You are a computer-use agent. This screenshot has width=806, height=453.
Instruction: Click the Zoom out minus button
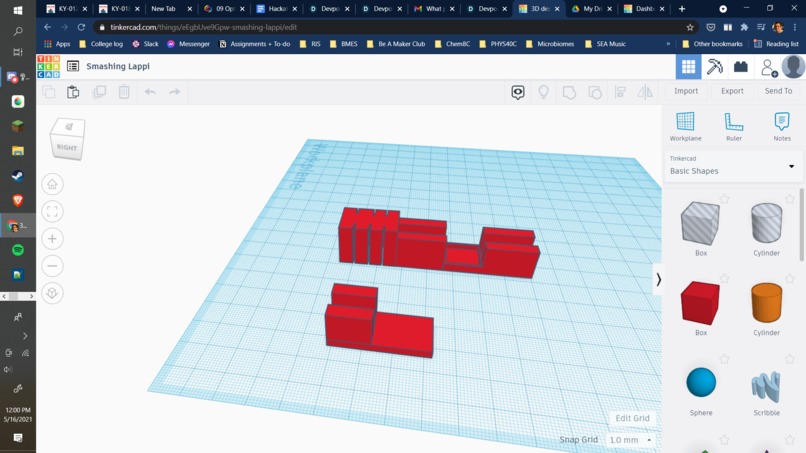click(x=52, y=266)
